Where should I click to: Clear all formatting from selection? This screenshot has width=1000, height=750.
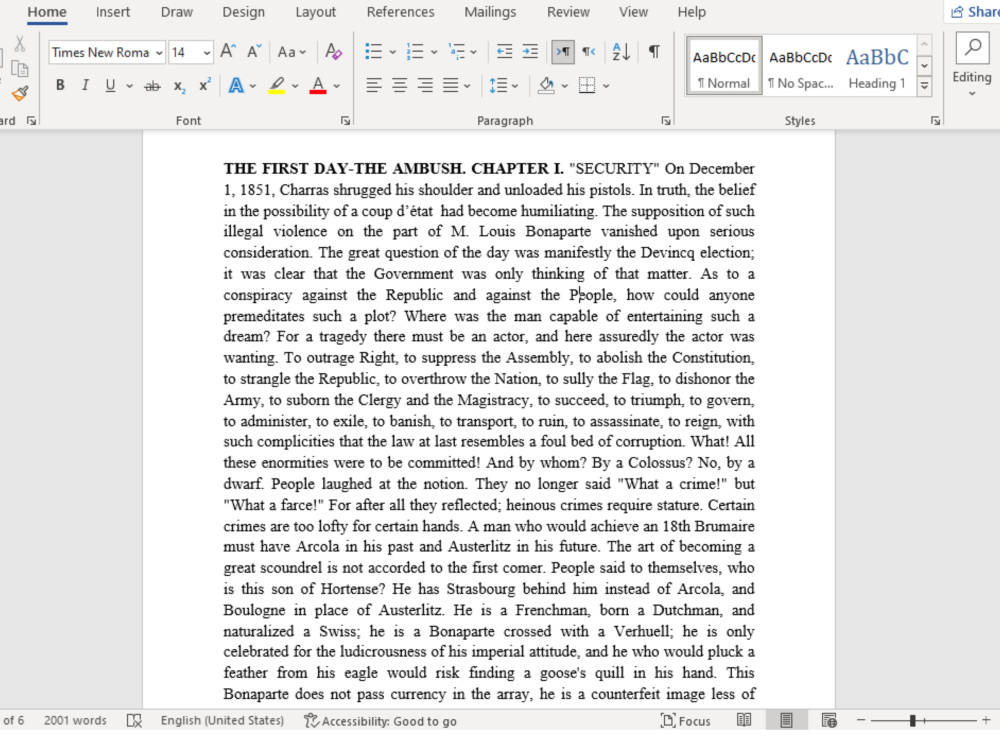pos(333,52)
